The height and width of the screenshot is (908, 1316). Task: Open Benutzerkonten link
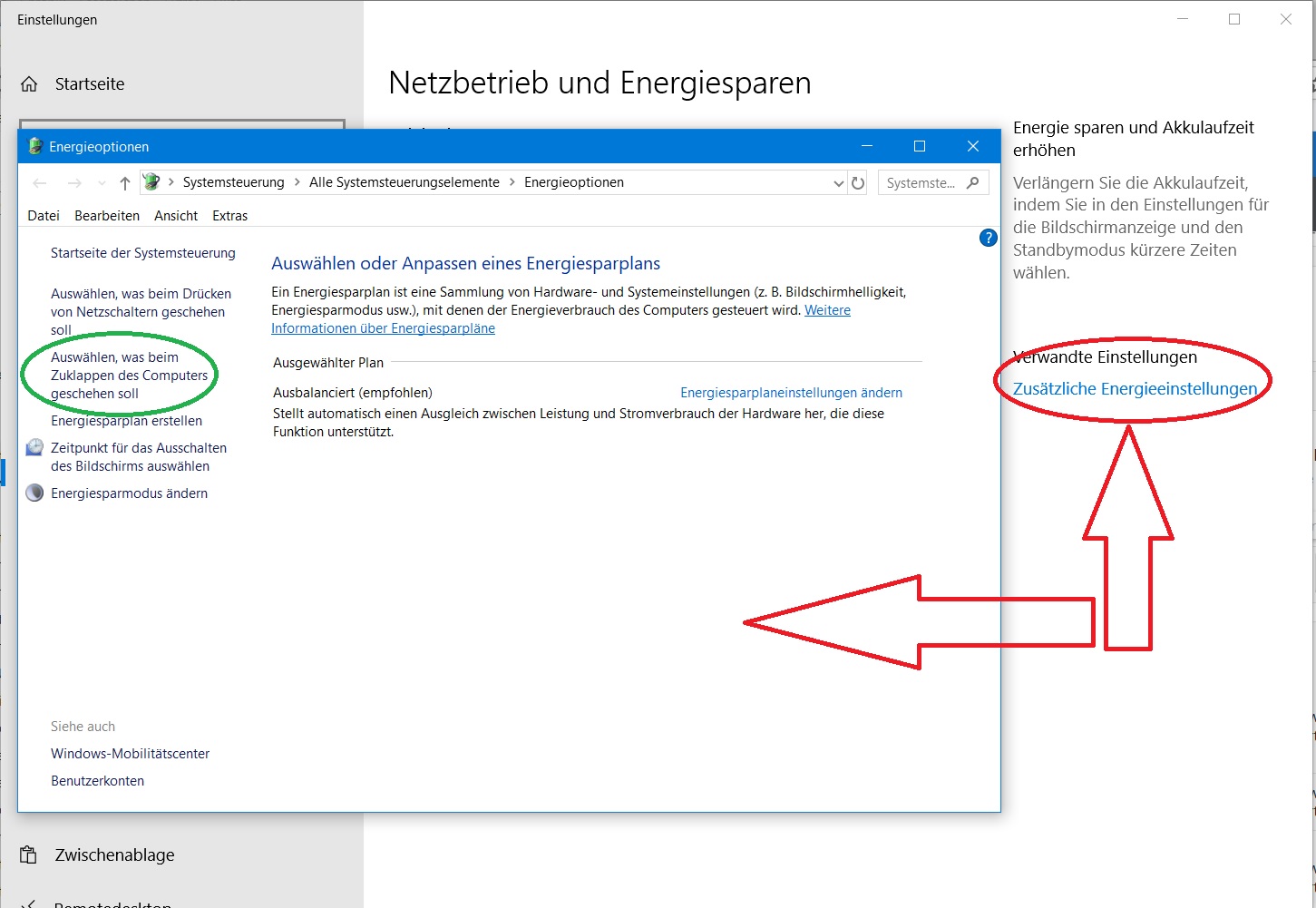click(x=97, y=781)
